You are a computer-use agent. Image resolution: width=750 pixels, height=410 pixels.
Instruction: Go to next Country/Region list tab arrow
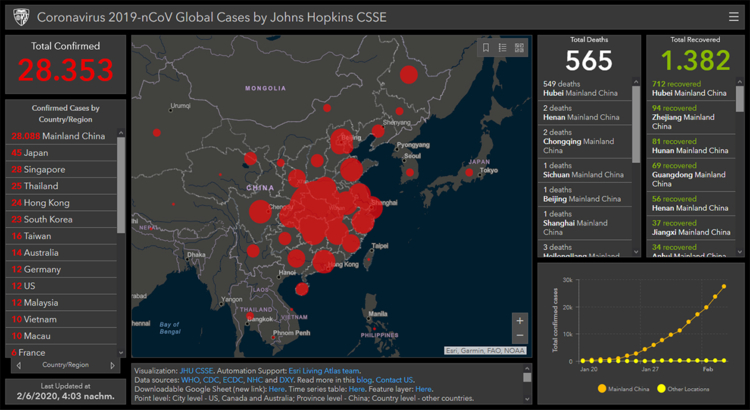(113, 366)
